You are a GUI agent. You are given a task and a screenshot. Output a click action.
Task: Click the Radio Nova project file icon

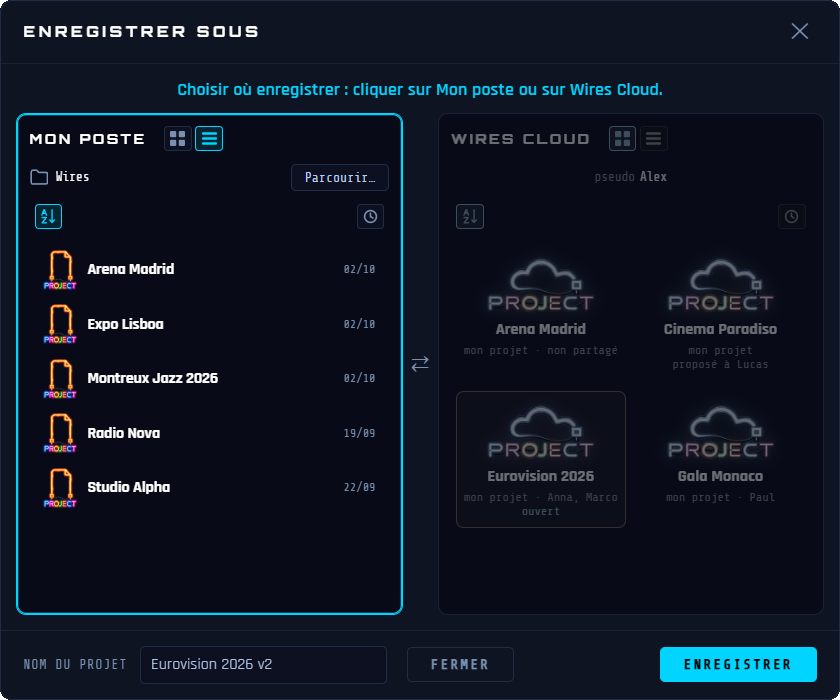point(60,433)
